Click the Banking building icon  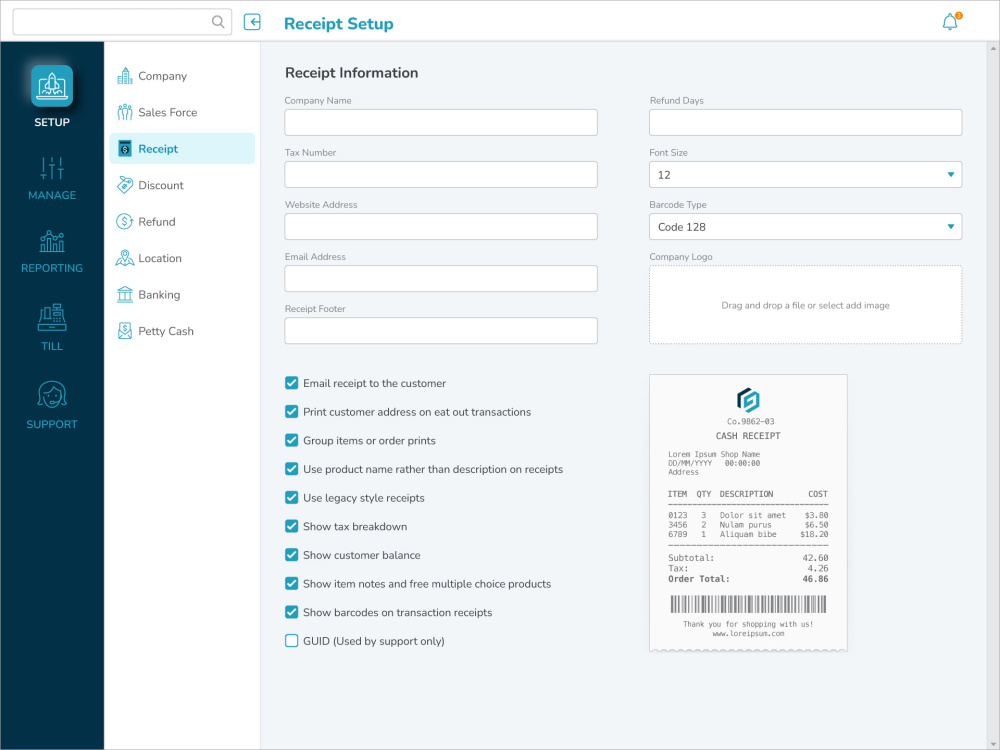pos(124,294)
